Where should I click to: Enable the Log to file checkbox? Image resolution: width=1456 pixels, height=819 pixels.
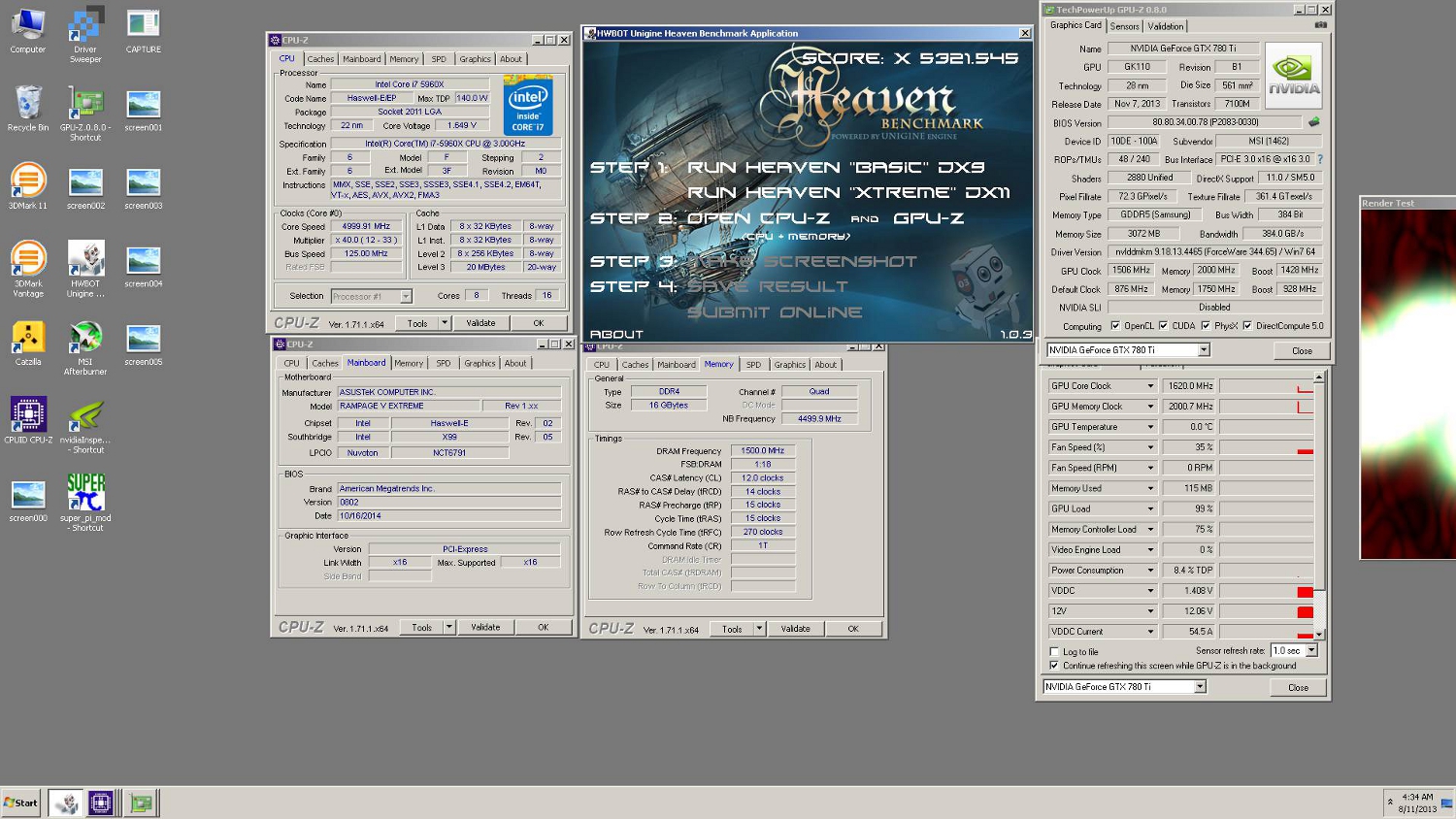pos(1054,652)
